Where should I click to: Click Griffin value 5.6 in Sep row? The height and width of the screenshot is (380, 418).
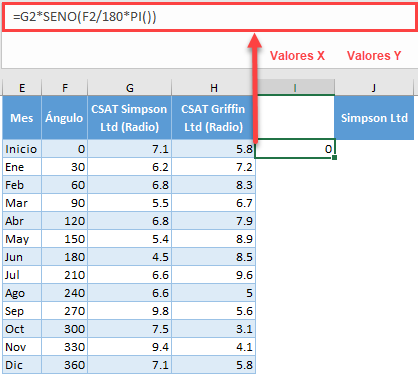(x=213, y=311)
